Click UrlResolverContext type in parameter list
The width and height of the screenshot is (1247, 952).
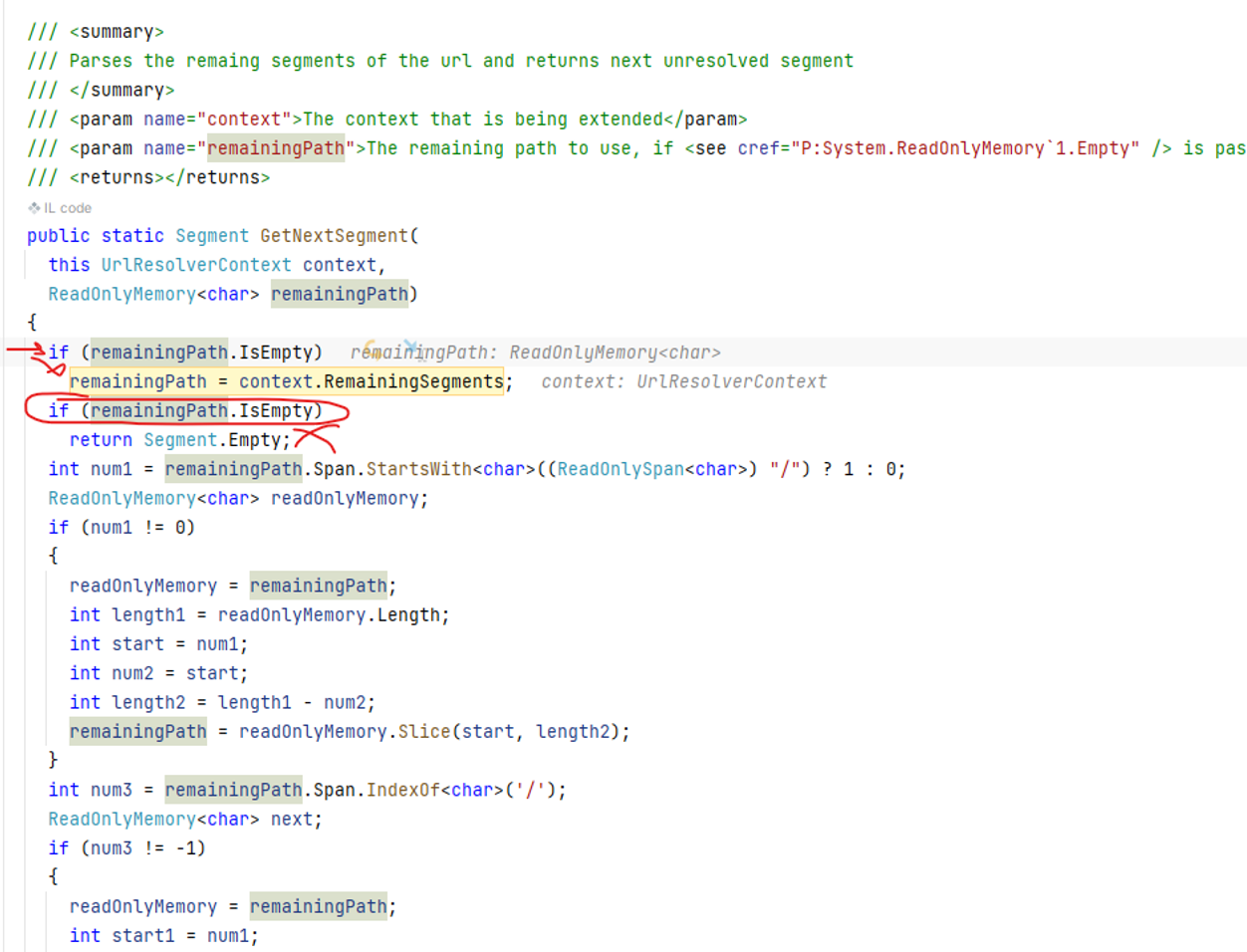click(196, 265)
